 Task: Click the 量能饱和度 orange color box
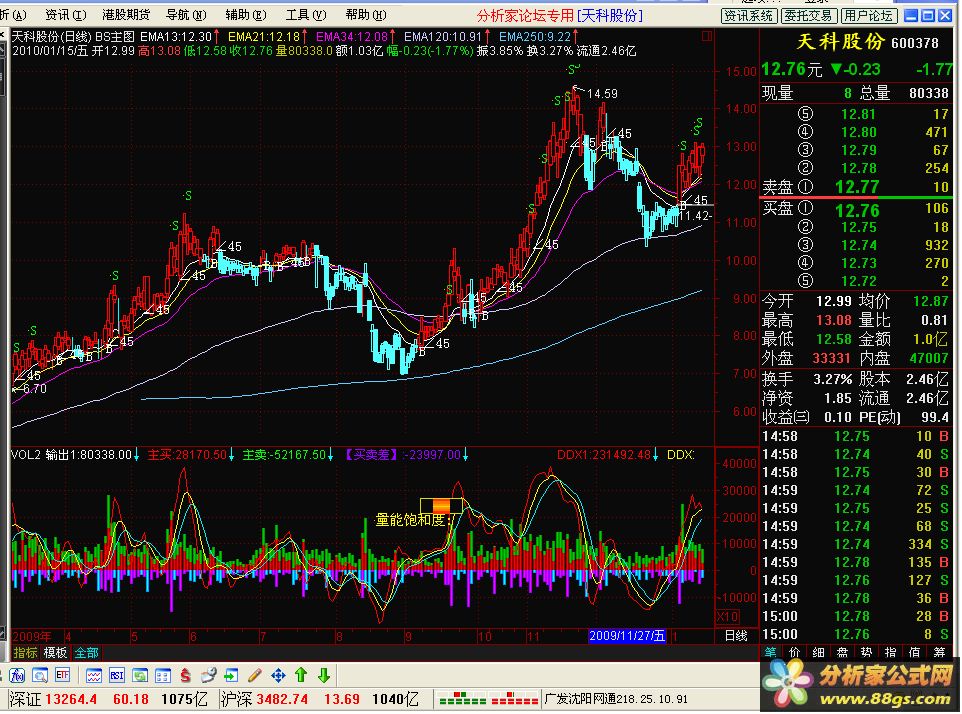point(441,505)
